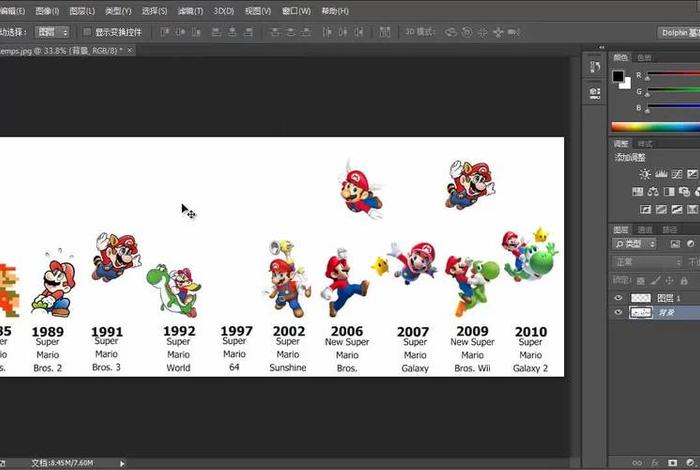The image size is (700, 470).
Task: Click the distribute vertical centers icon
Action: point(291,32)
